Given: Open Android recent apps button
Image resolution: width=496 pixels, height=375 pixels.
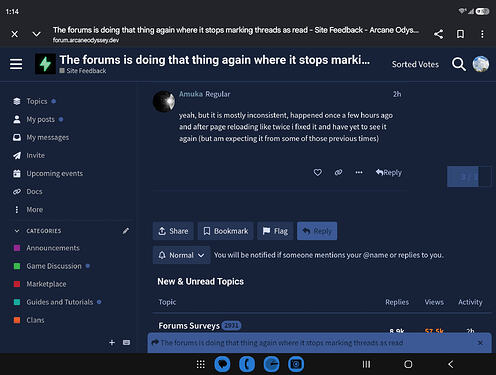Looking at the screenshot, I should click(x=366, y=364).
